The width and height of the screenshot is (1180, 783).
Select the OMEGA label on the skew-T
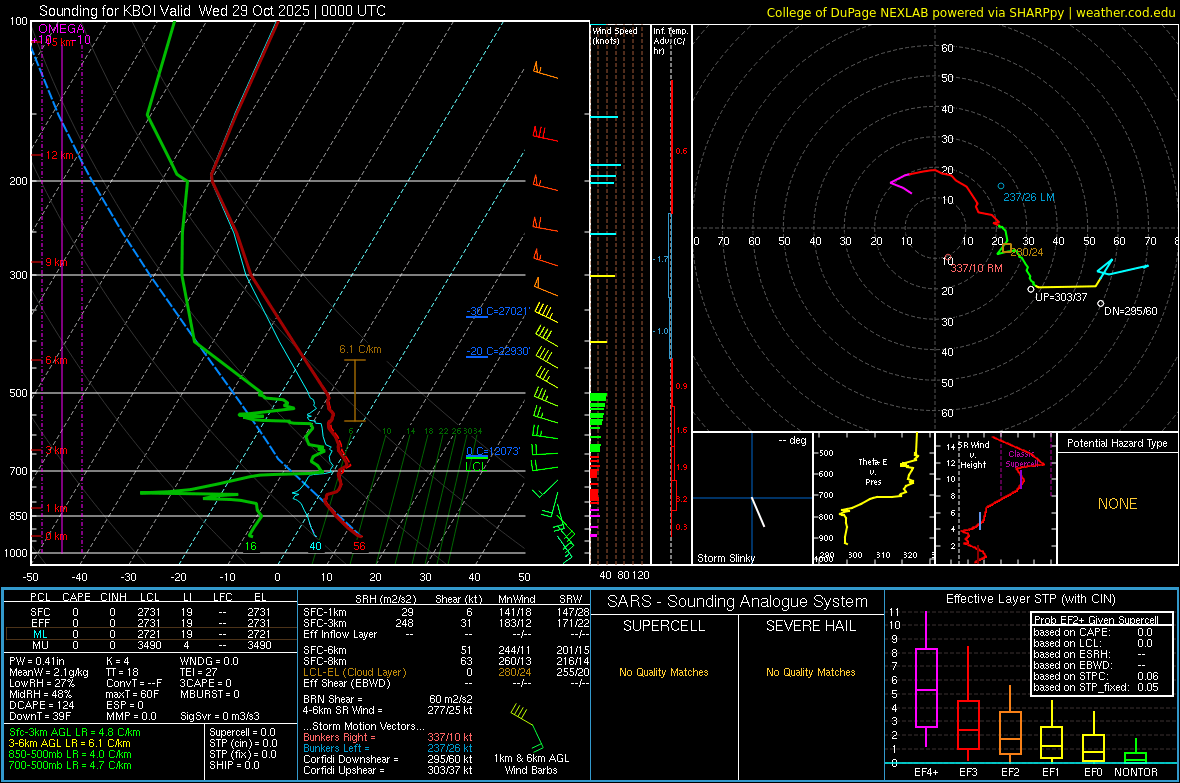[61, 29]
